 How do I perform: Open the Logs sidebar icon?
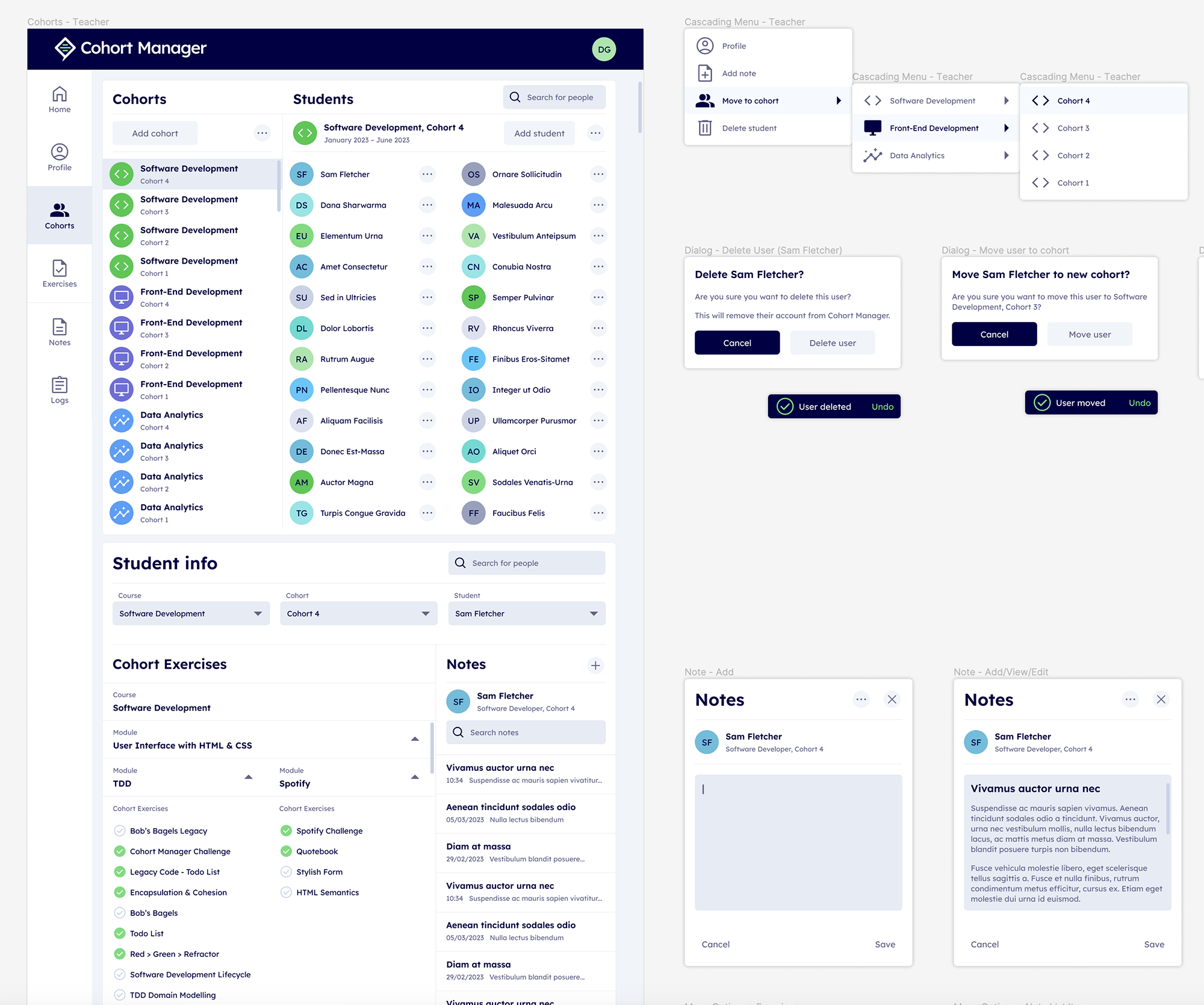(x=60, y=390)
